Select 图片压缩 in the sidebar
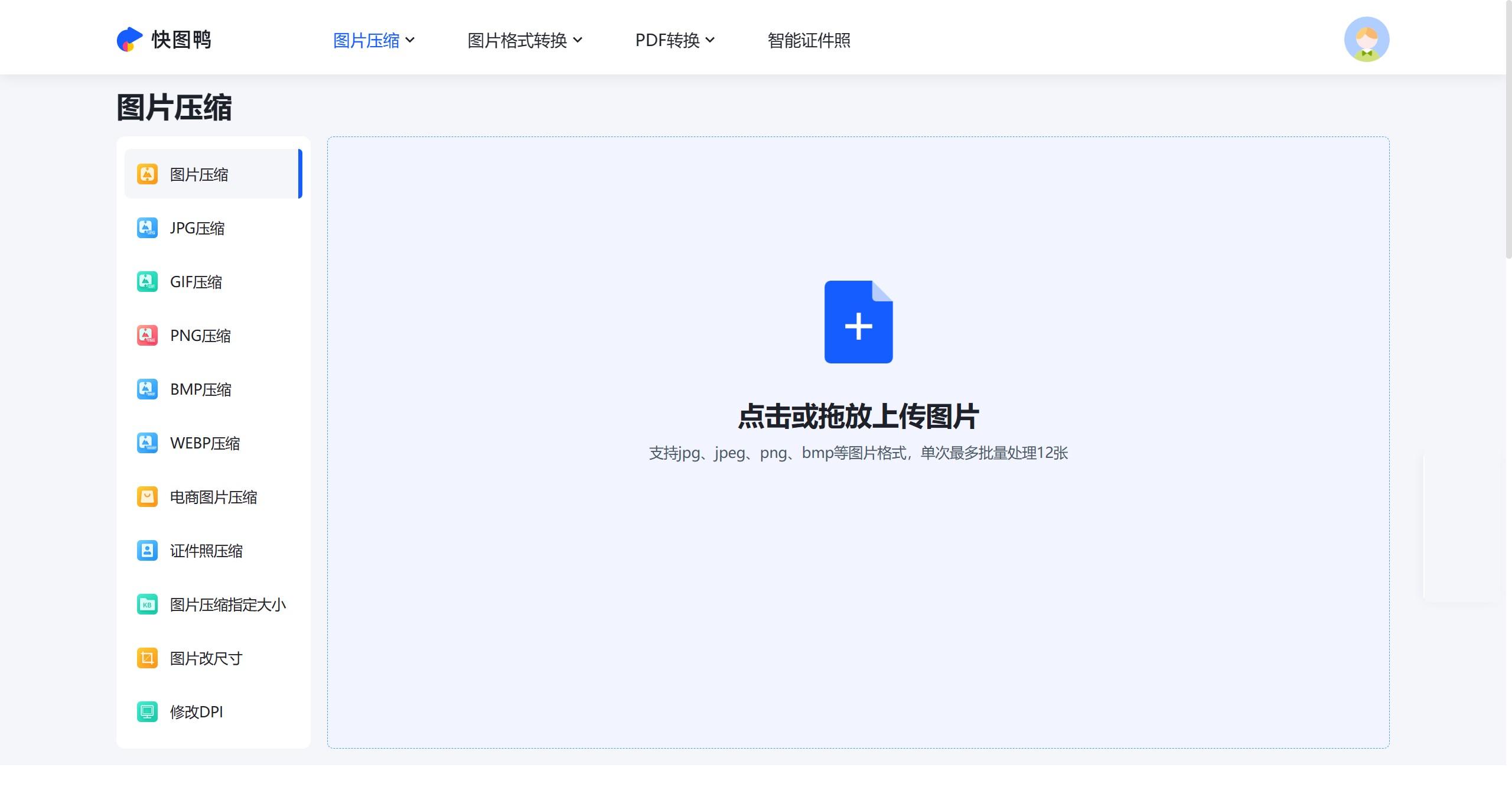This screenshot has width=1512, height=790. click(x=213, y=174)
